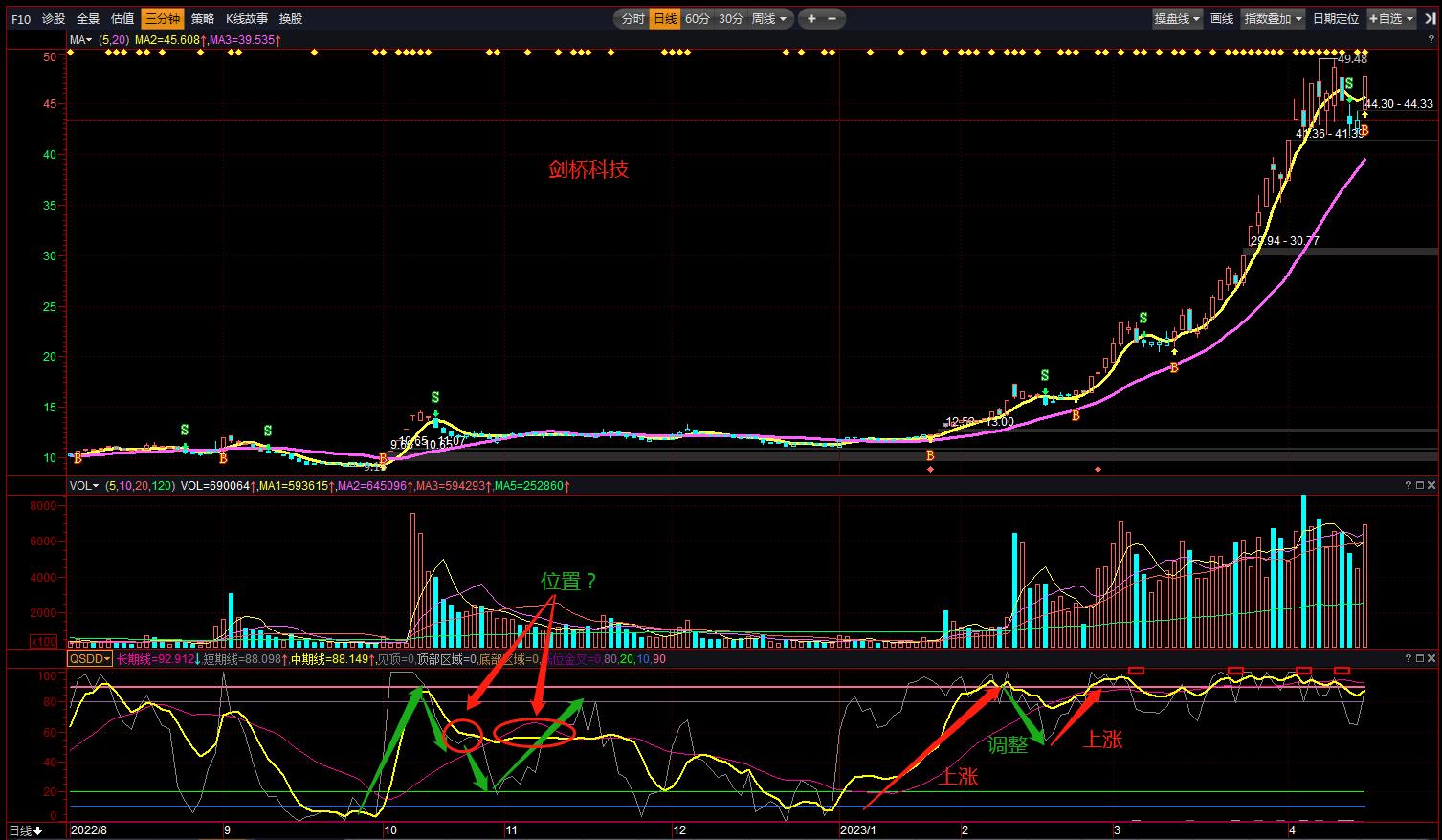Close the VOL volume indicator panel

1431,486
